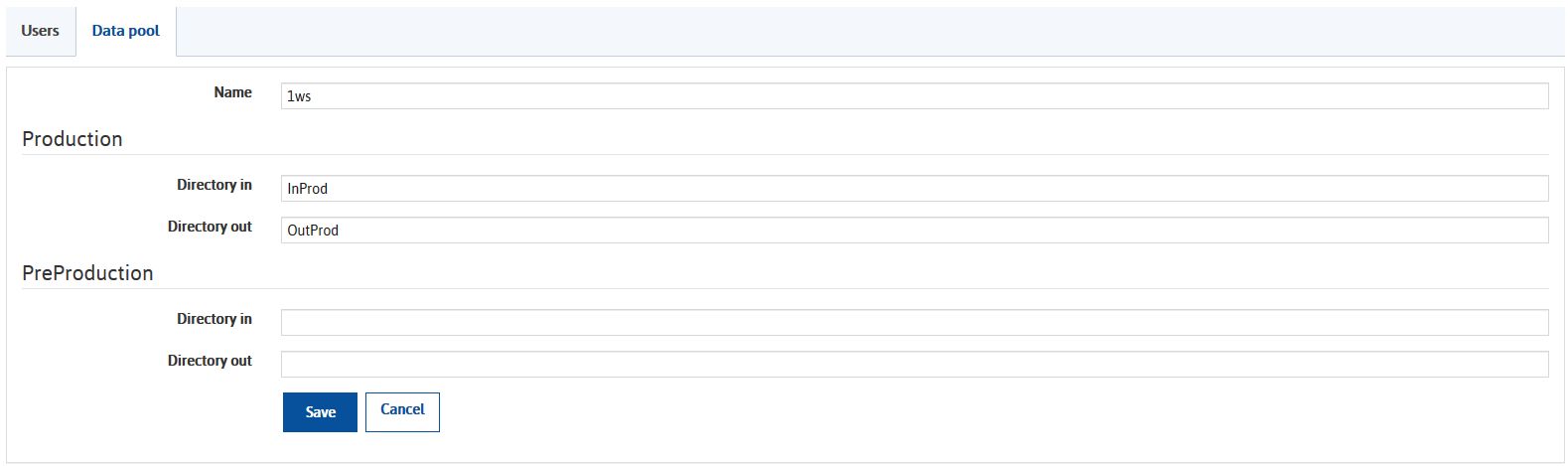Click the empty tab bar beside Data pool
The height and width of the screenshot is (466, 1568).
[x=870, y=31]
